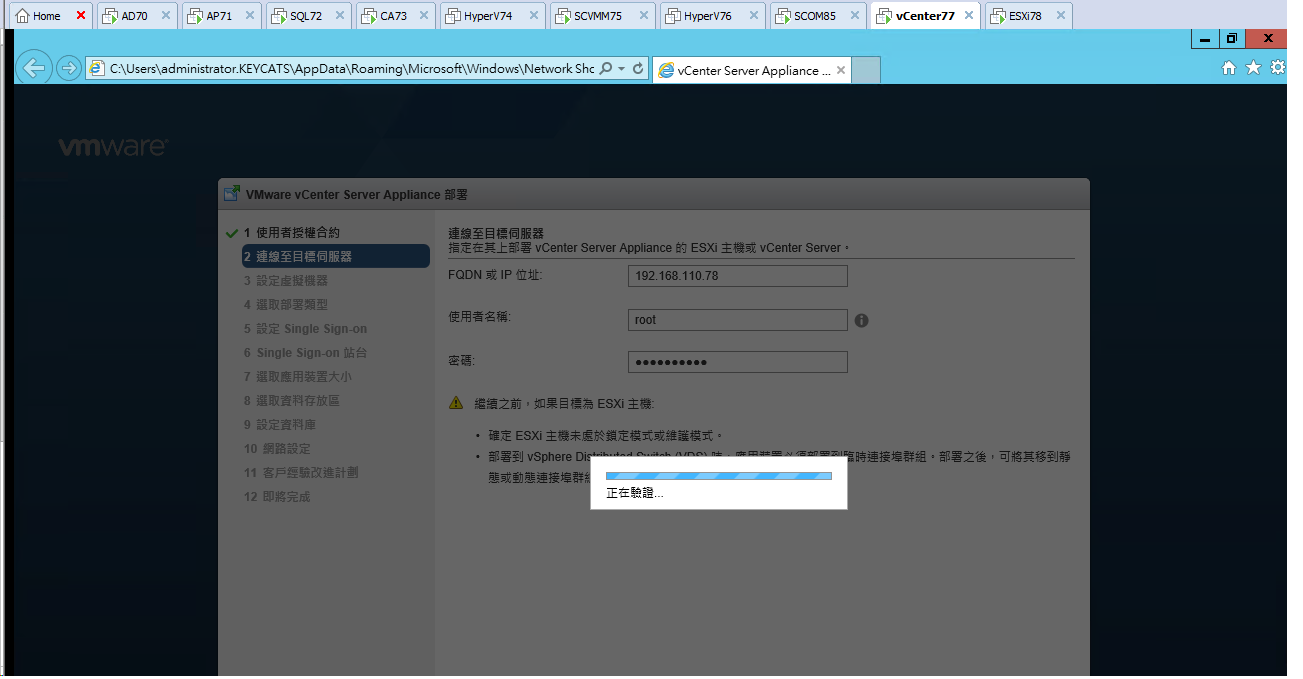Select step 9 設定資料庫
This screenshot has width=1303, height=679.
pos(280,424)
